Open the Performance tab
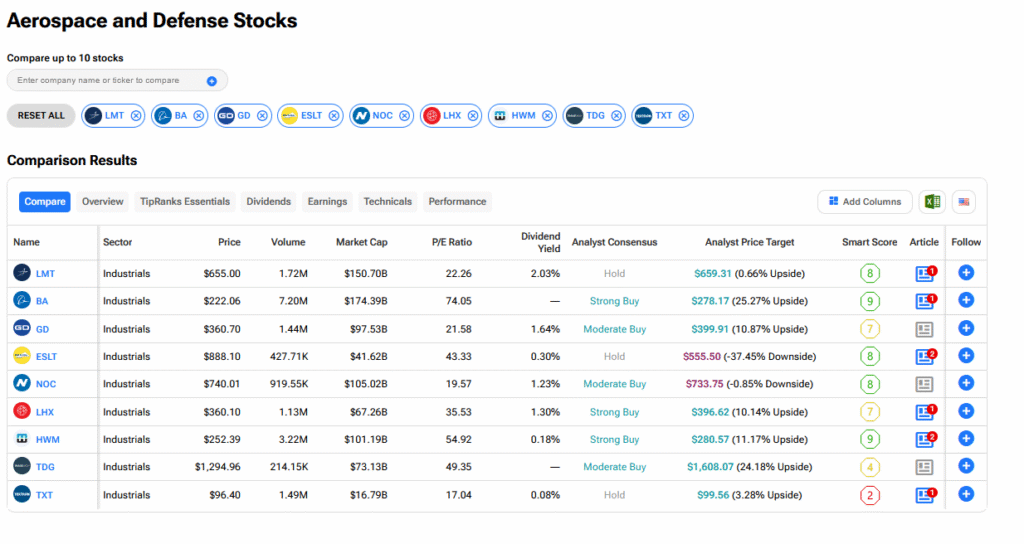 coord(457,202)
